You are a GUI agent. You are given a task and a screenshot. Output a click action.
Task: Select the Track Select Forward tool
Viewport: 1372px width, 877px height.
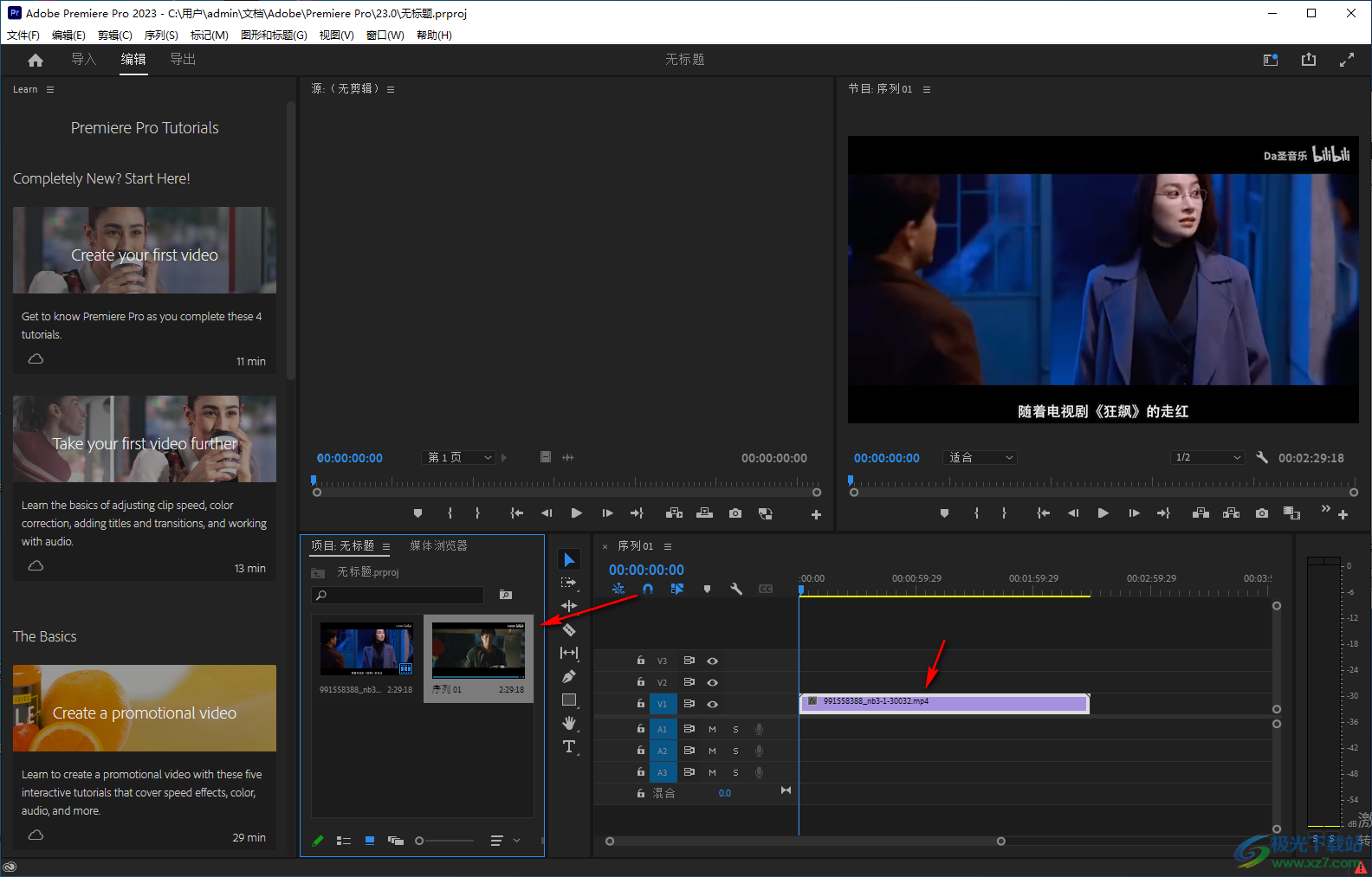tap(569, 583)
